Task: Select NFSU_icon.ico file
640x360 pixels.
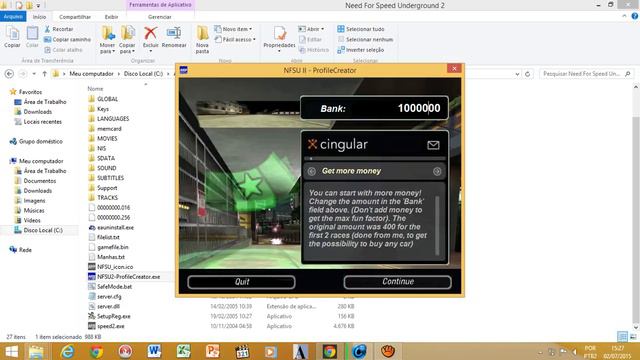Action: [x=111, y=267]
